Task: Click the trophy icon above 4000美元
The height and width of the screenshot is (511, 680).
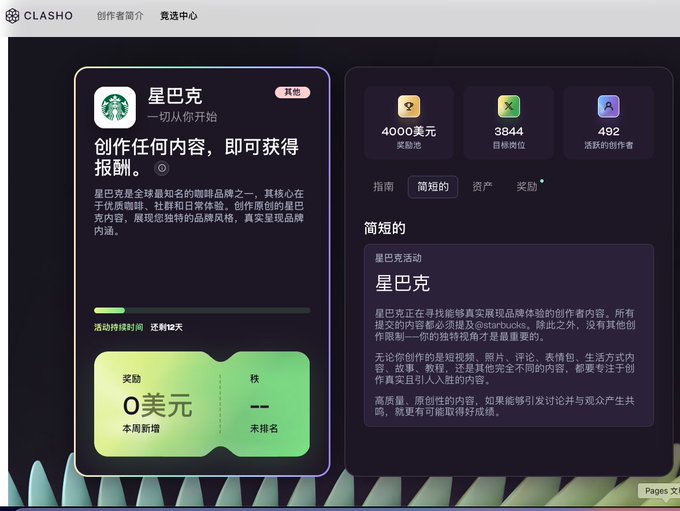Action: click(x=409, y=106)
